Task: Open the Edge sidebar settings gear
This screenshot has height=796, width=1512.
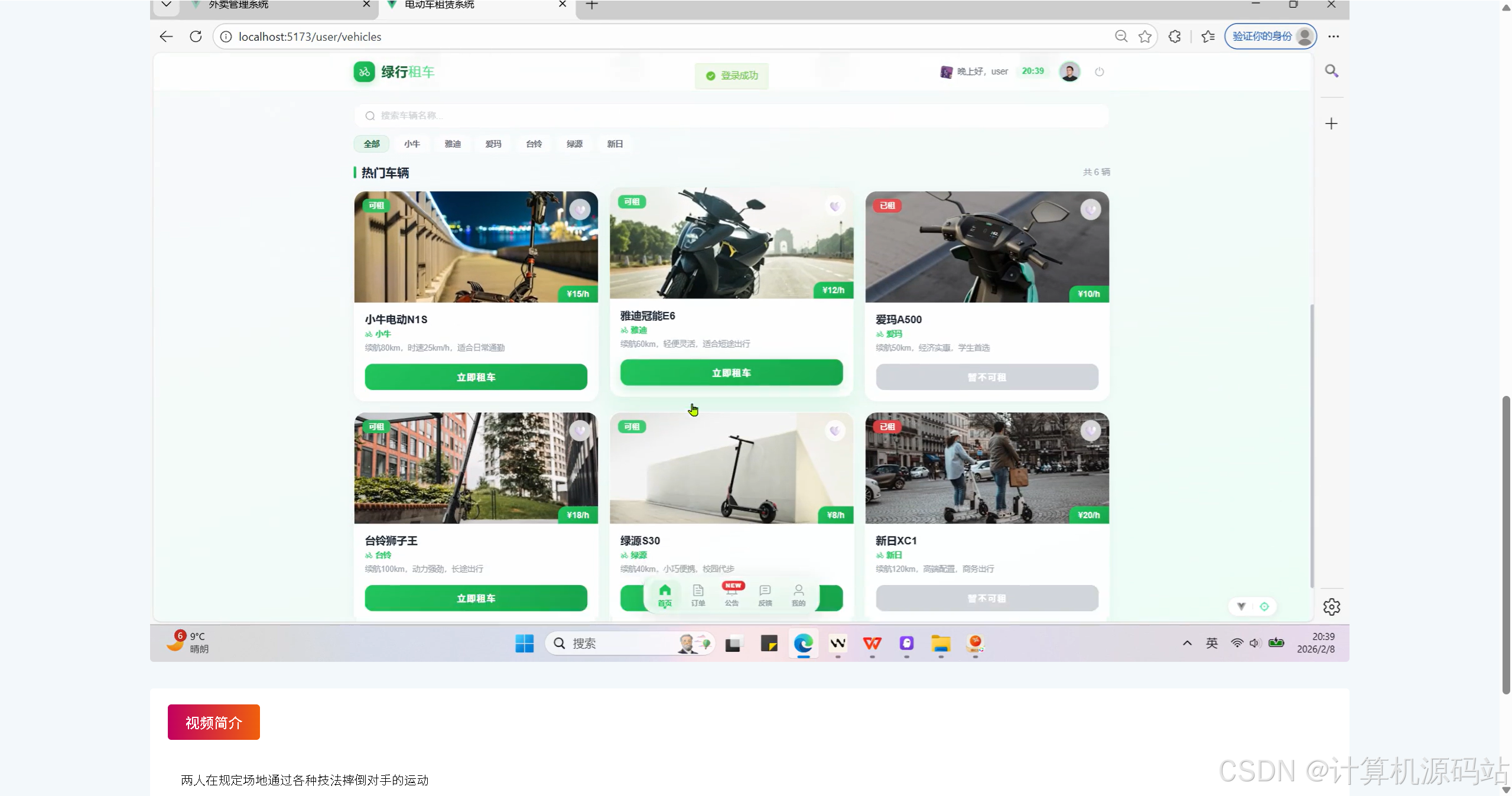Action: click(1331, 607)
